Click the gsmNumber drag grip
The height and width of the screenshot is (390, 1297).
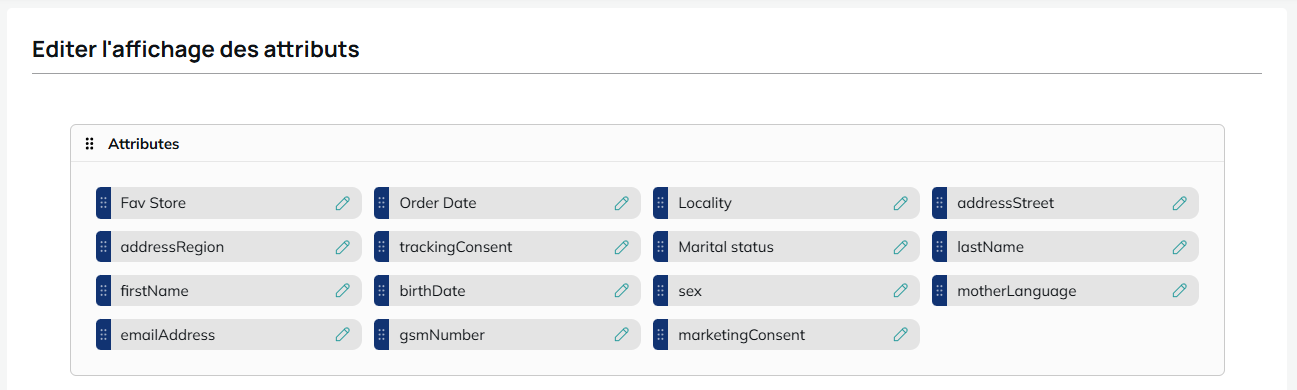click(382, 335)
